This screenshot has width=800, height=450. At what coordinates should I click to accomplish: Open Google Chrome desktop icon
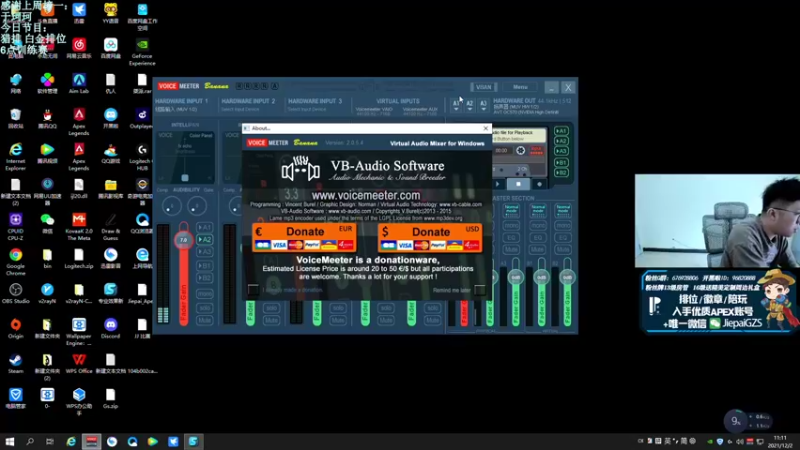[15, 262]
